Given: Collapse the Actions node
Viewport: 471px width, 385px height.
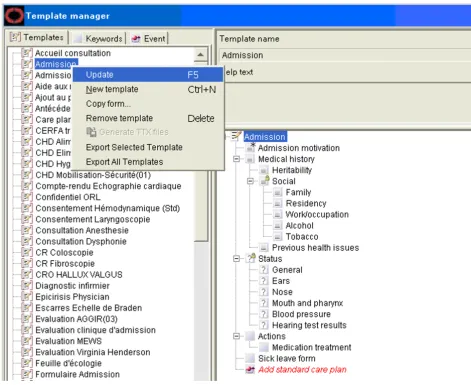Looking at the screenshot, I should coord(236,336).
